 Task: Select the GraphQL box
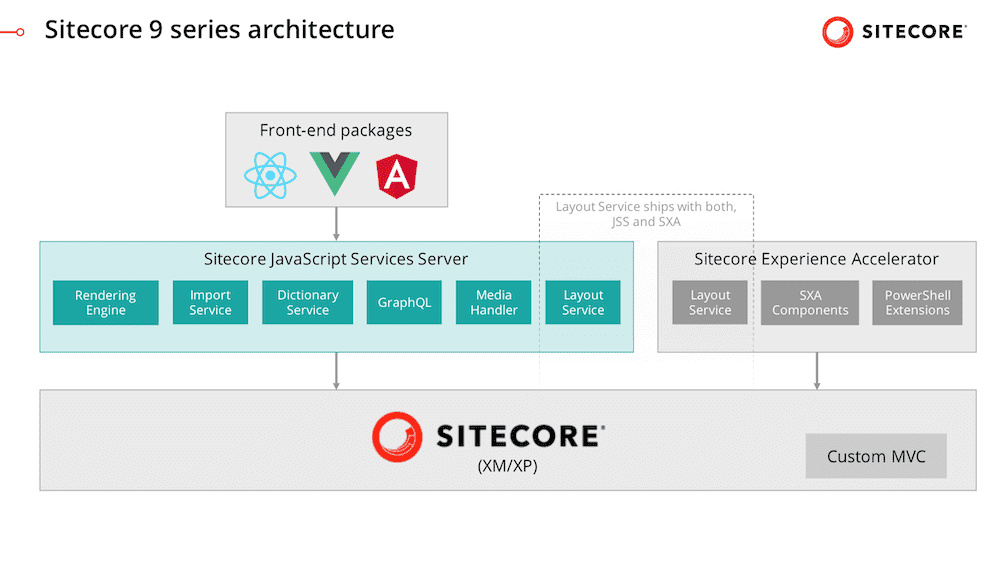click(x=404, y=302)
